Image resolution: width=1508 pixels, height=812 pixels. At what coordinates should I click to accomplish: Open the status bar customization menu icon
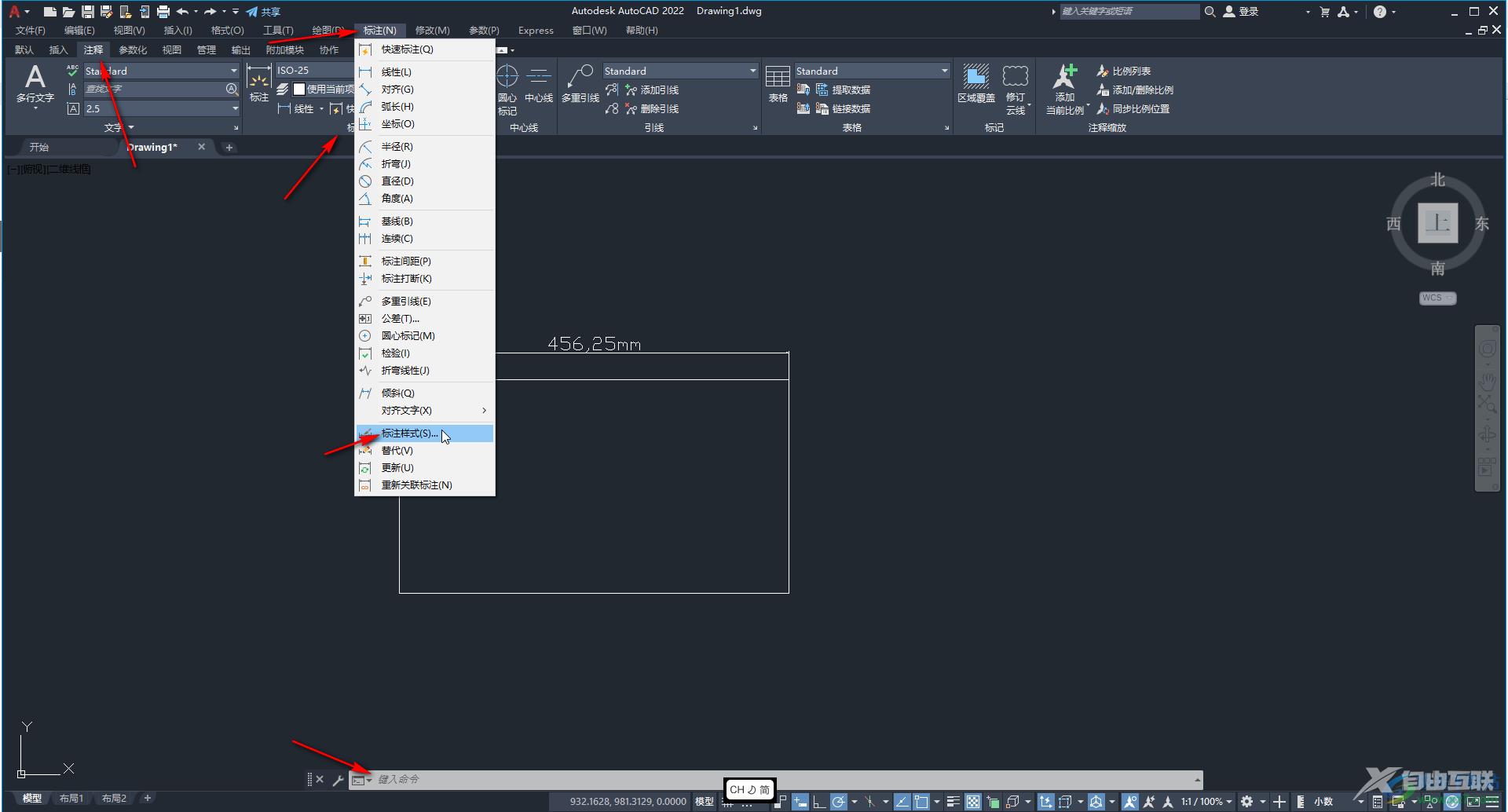pos(1492,802)
